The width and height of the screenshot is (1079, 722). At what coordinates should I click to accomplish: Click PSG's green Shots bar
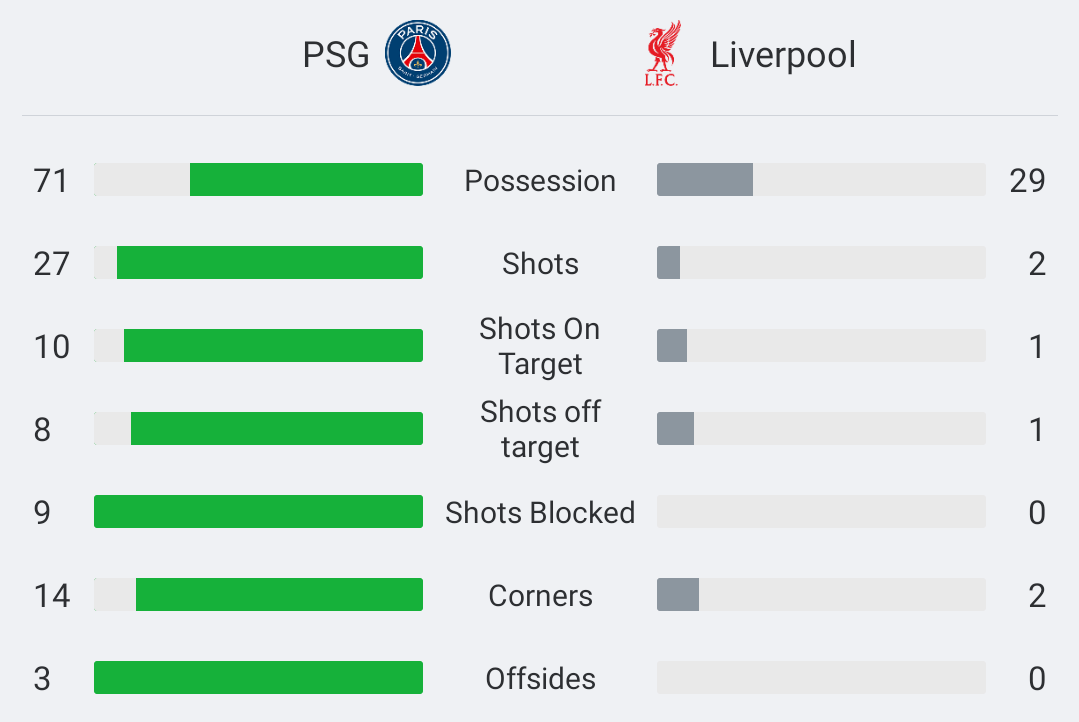pyautogui.click(x=270, y=262)
